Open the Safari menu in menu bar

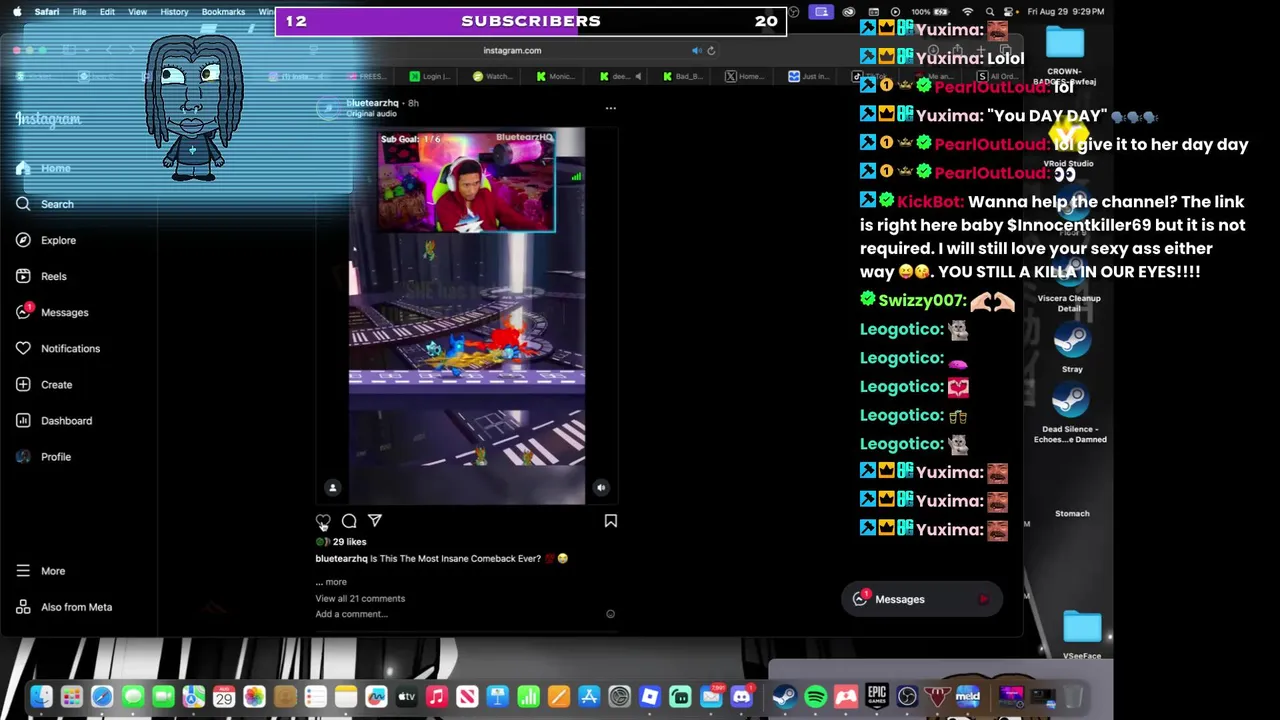coord(46,12)
